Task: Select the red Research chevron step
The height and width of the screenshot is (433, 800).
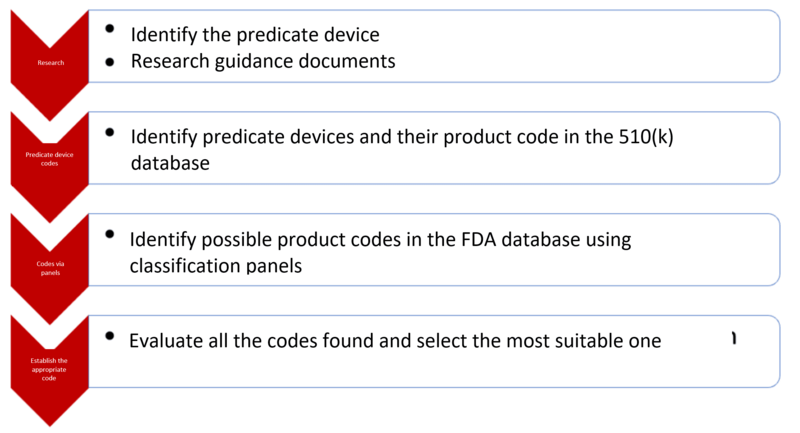Action: pyautogui.click(x=49, y=64)
